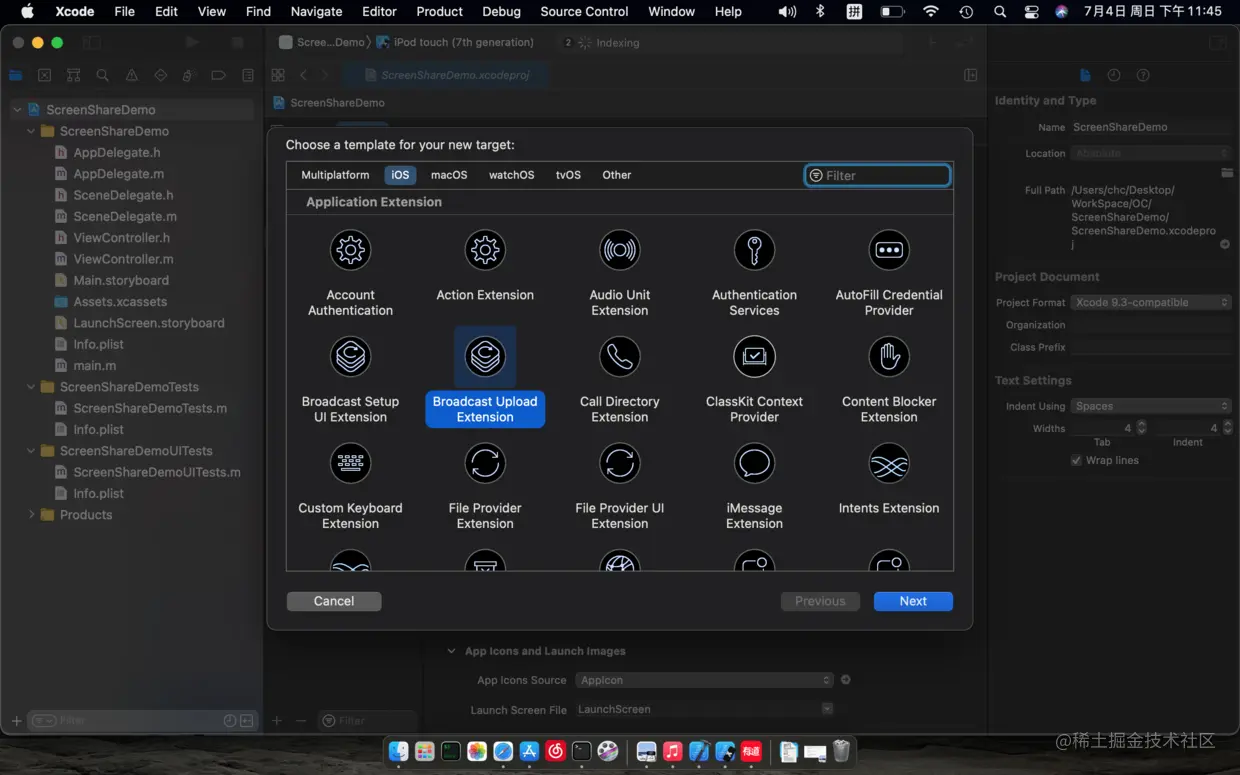Select the Intents Extension template
This screenshot has width=1240, height=775.
[x=889, y=480]
